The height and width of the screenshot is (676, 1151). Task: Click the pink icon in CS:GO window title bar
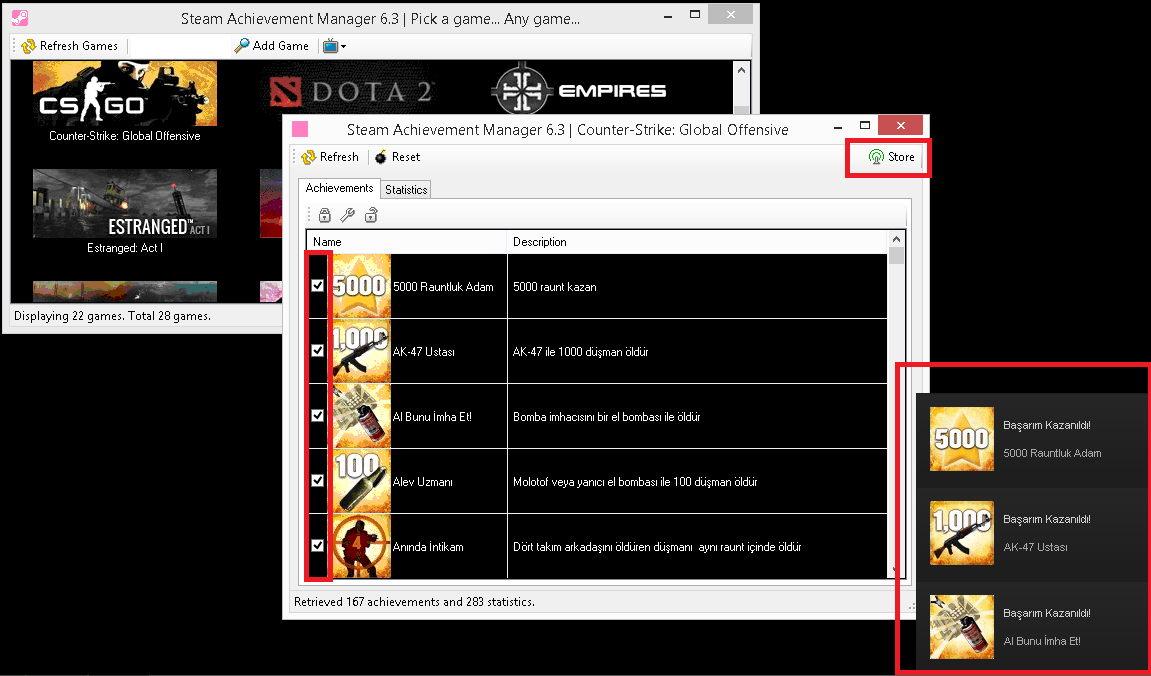click(x=299, y=129)
